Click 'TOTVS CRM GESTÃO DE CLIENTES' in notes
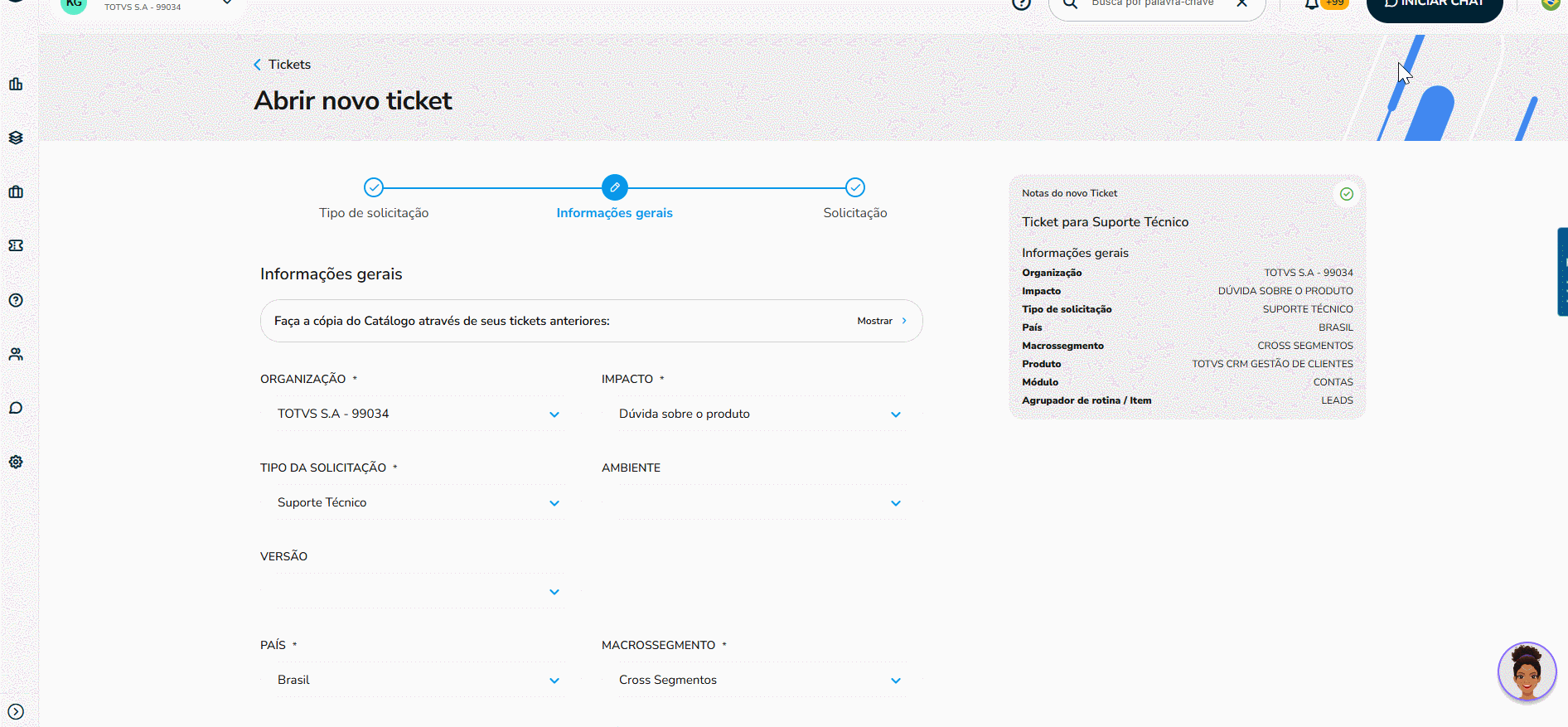The image size is (1568, 727). coord(1272,364)
